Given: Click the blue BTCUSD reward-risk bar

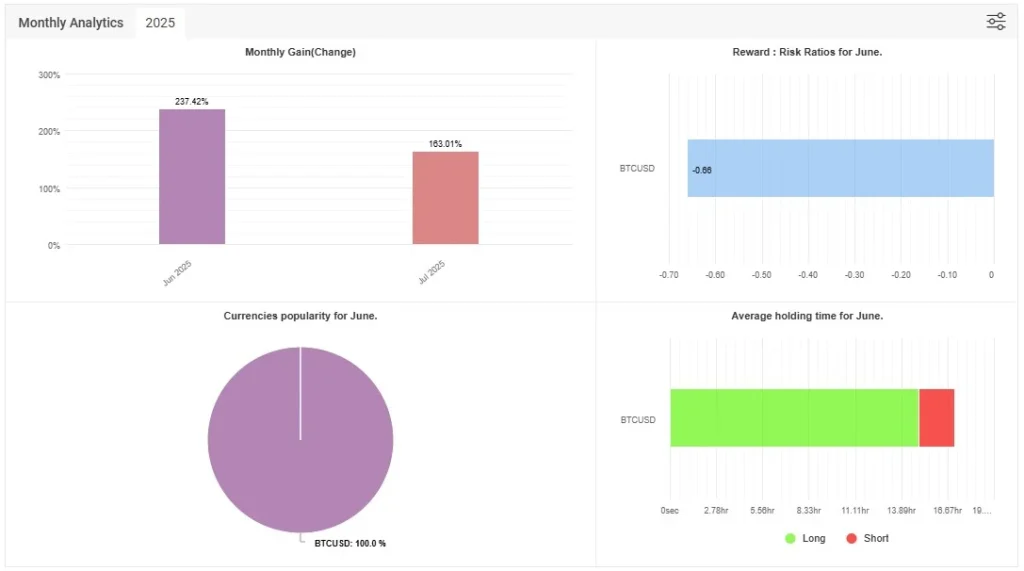Looking at the screenshot, I should tap(840, 168).
